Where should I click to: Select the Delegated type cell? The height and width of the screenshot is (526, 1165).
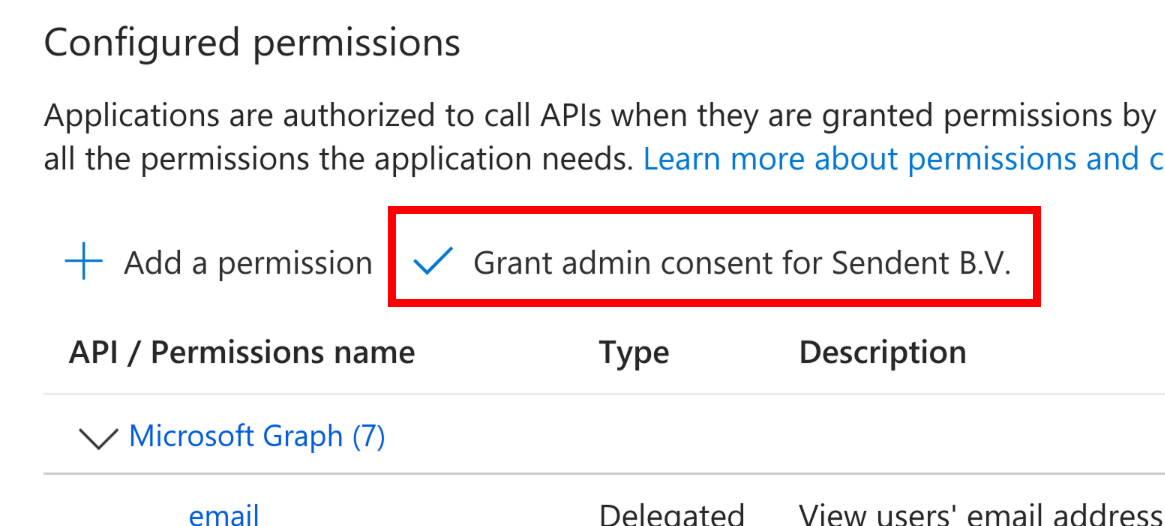point(671,515)
